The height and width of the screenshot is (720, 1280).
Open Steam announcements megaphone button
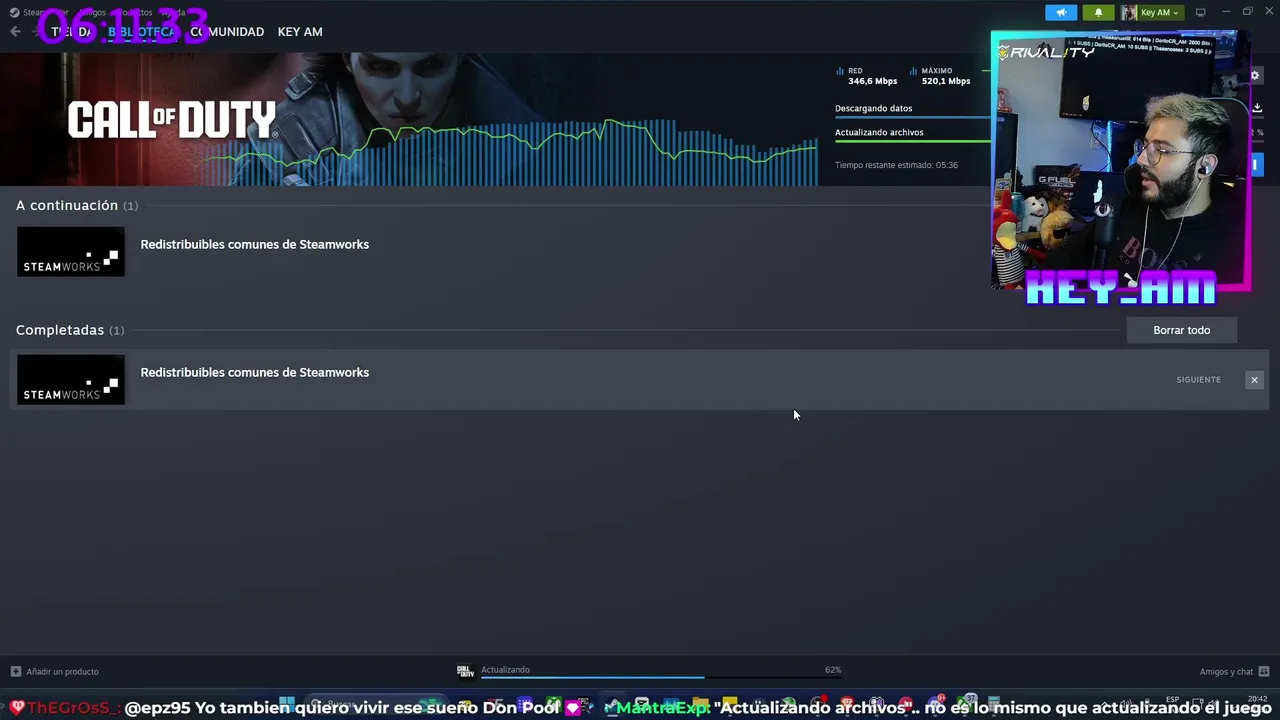click(1061, 12)
